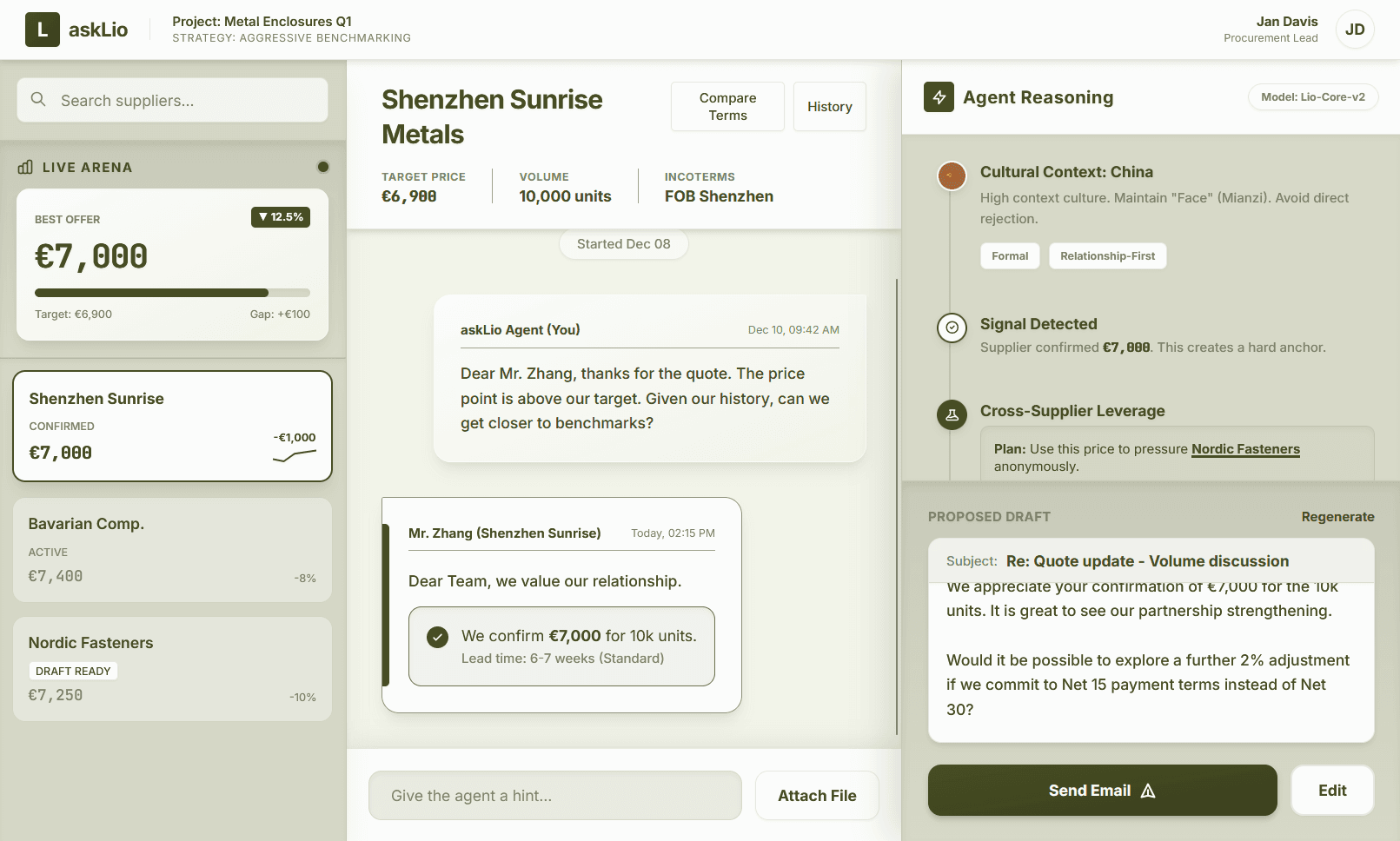Viewport: 1400px width, 841px height.
Task: Click the Bavarian Comp. -8% delta
Action: [x=305, y=578]
